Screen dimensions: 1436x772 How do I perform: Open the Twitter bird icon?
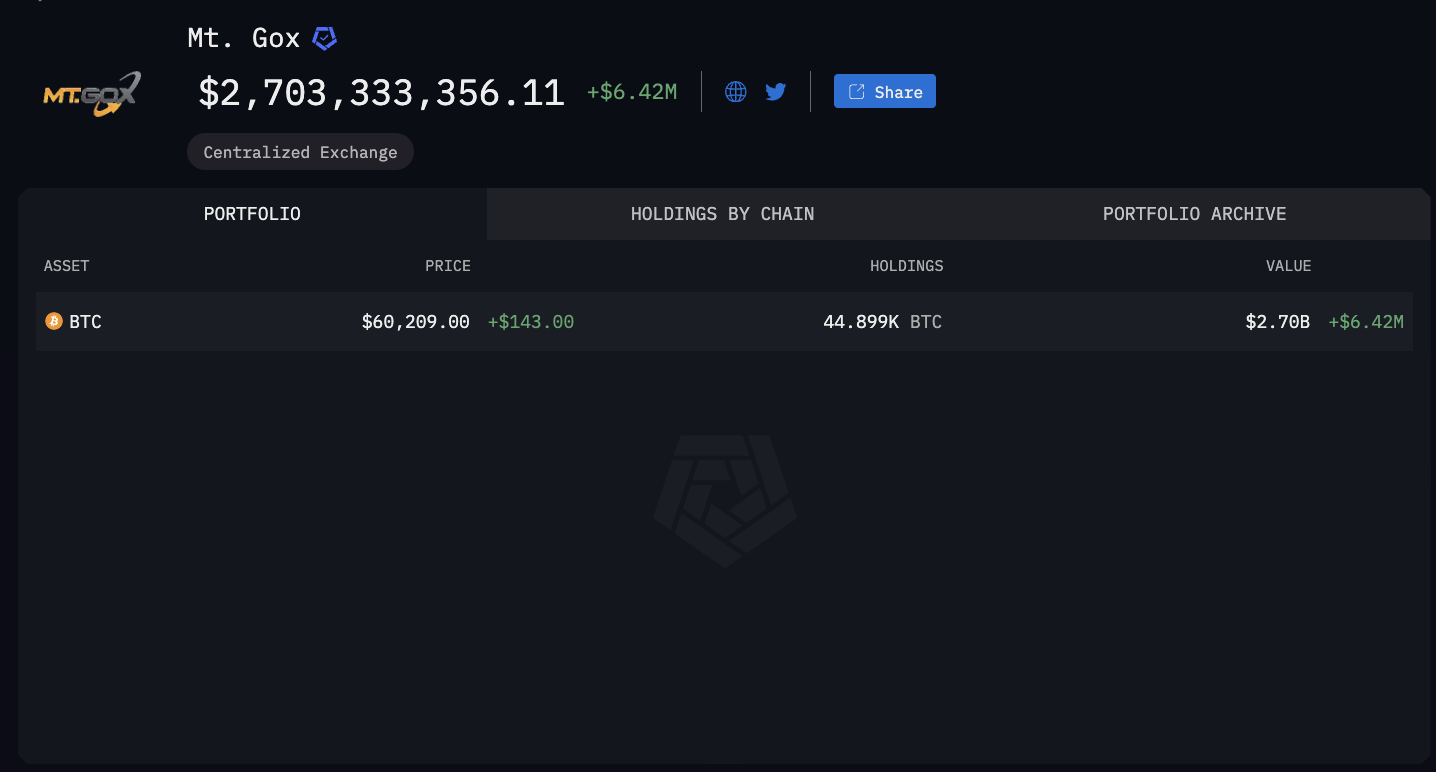point(775,92)
